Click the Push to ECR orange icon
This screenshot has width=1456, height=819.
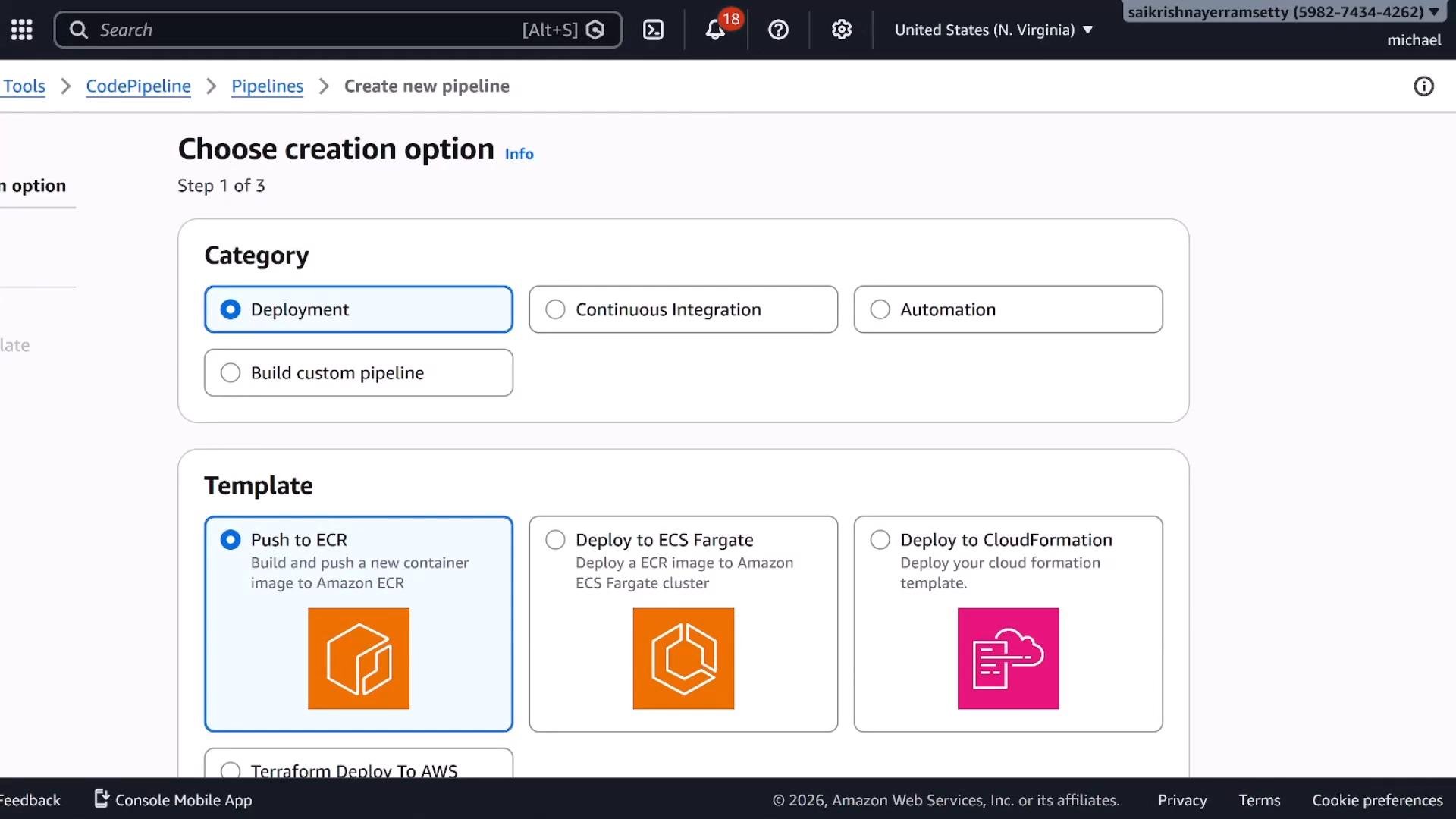359,658
